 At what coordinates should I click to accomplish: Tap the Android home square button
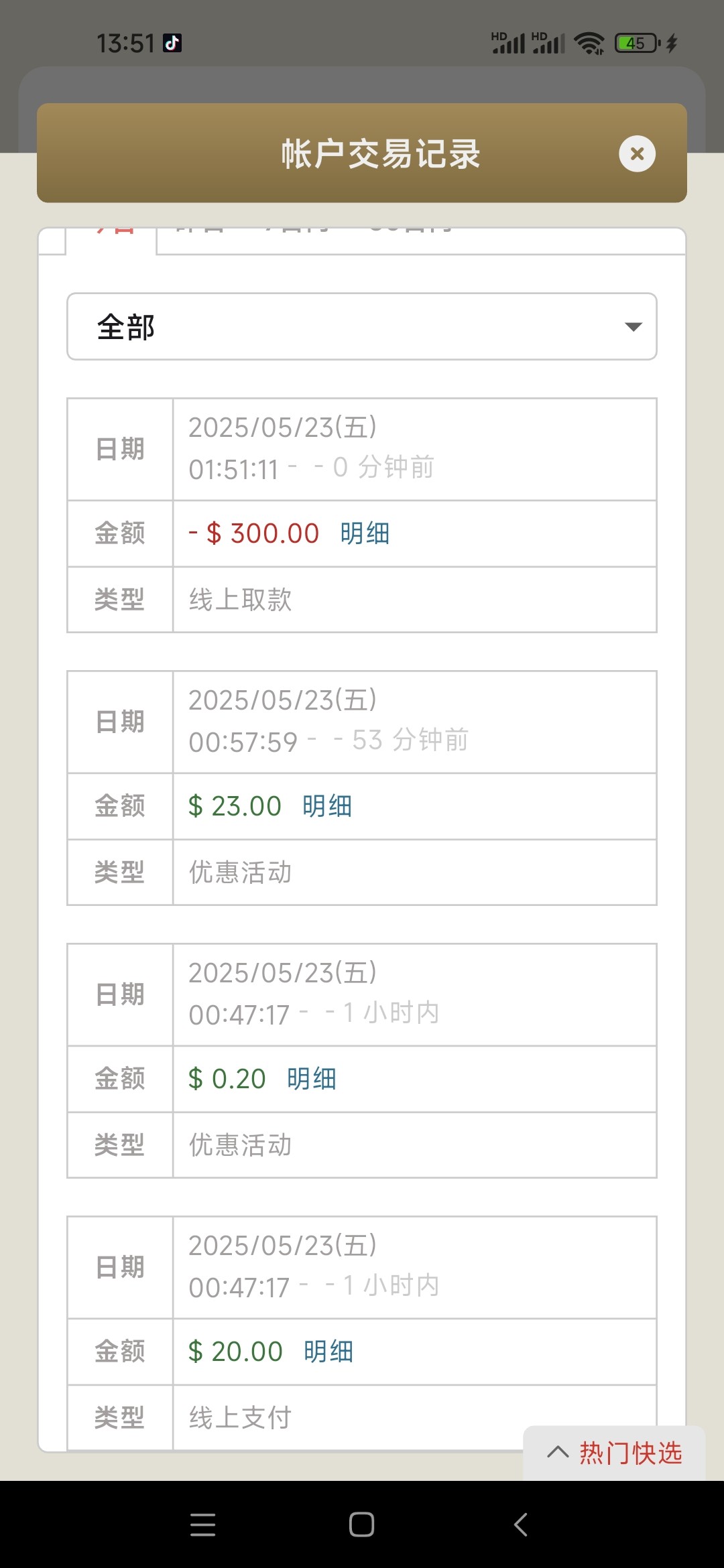[361, 1524]
